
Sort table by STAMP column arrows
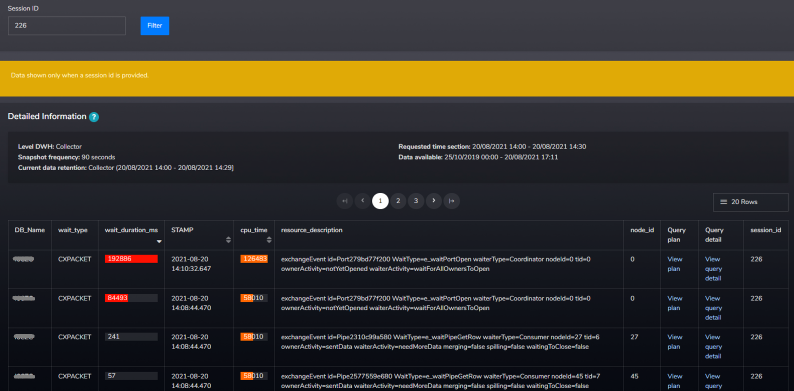point(228,240)
